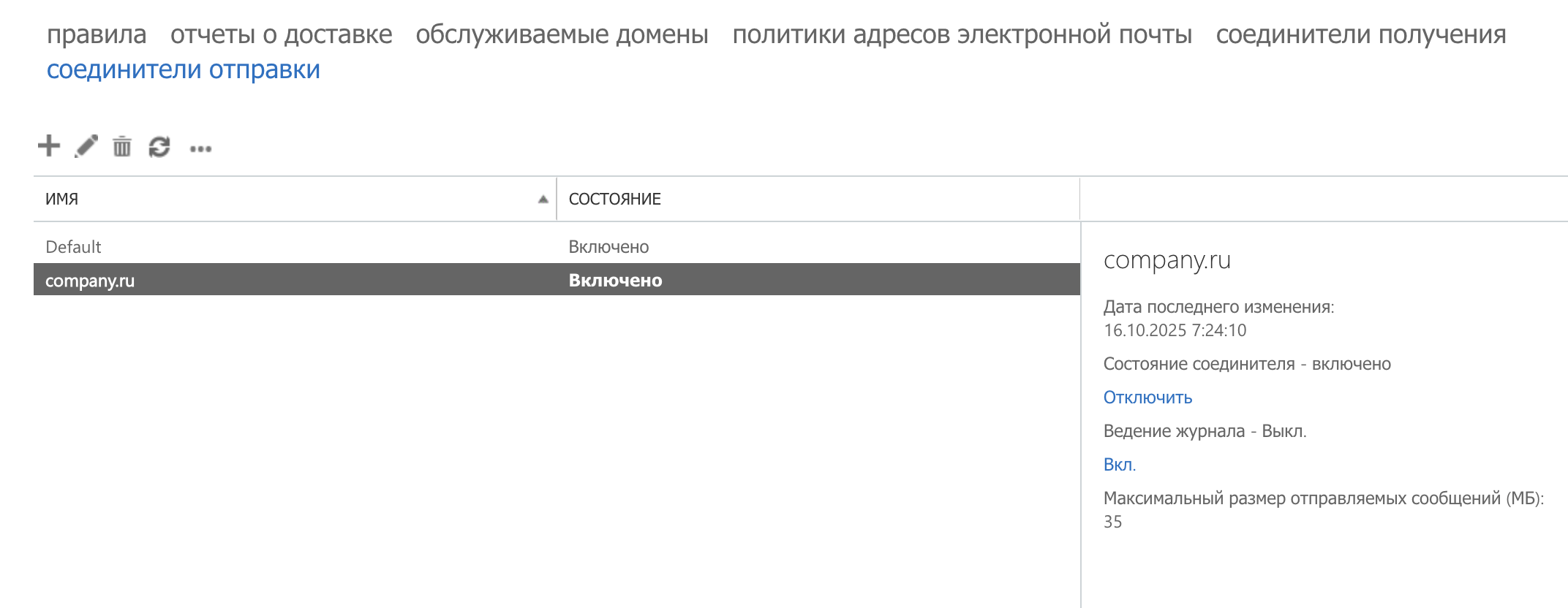This screenshot has height=608, width=1568.
Task: Select the соединители отправки tab
Action: pyautogui.click(x=184, y=69)
